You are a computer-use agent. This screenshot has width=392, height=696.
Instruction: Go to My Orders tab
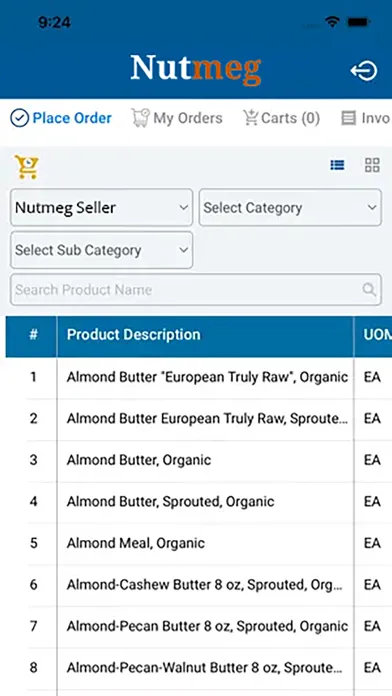pos(177,118)
